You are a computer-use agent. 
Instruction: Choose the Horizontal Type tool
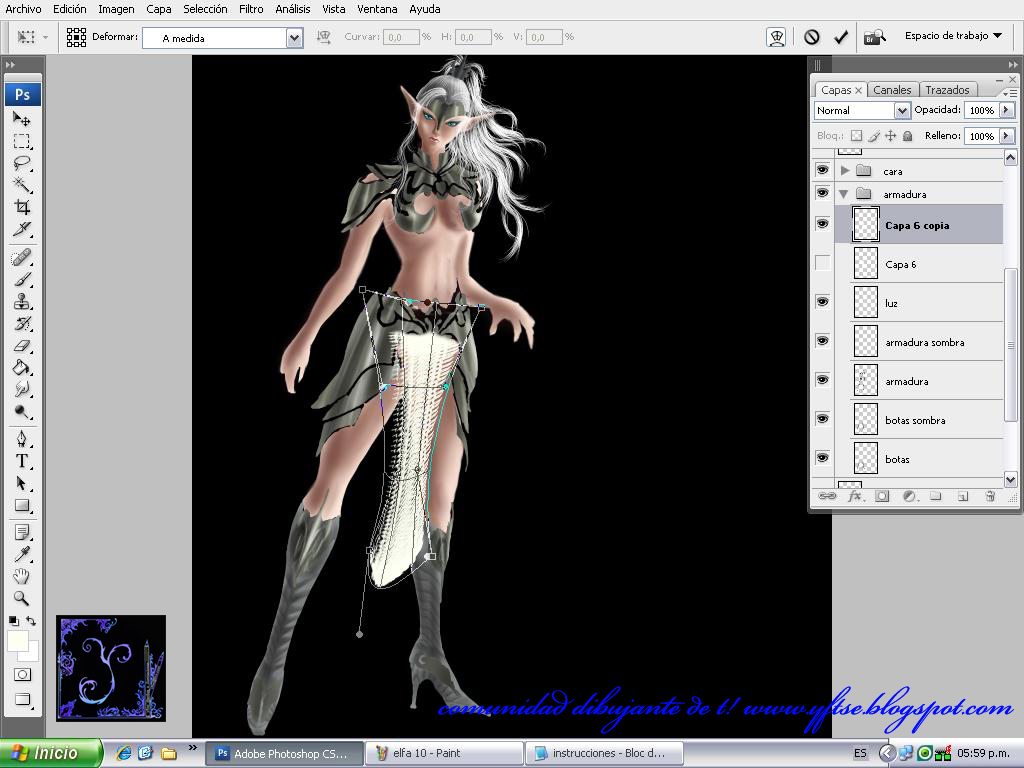coord(22,461)
